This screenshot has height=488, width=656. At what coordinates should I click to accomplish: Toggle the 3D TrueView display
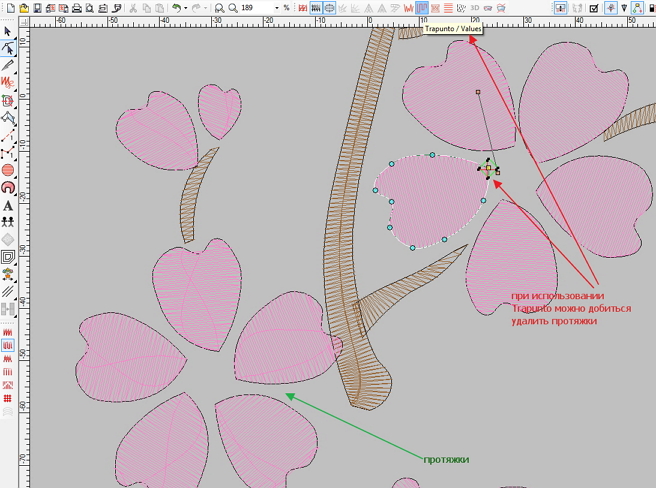(x=475, y=8)
